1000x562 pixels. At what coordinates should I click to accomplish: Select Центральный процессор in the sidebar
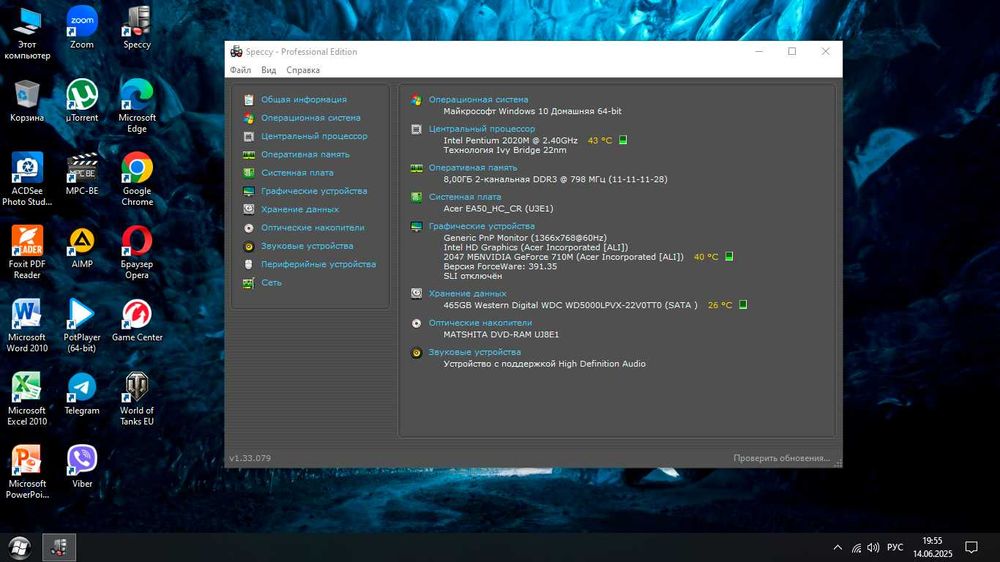coord(314,137)
